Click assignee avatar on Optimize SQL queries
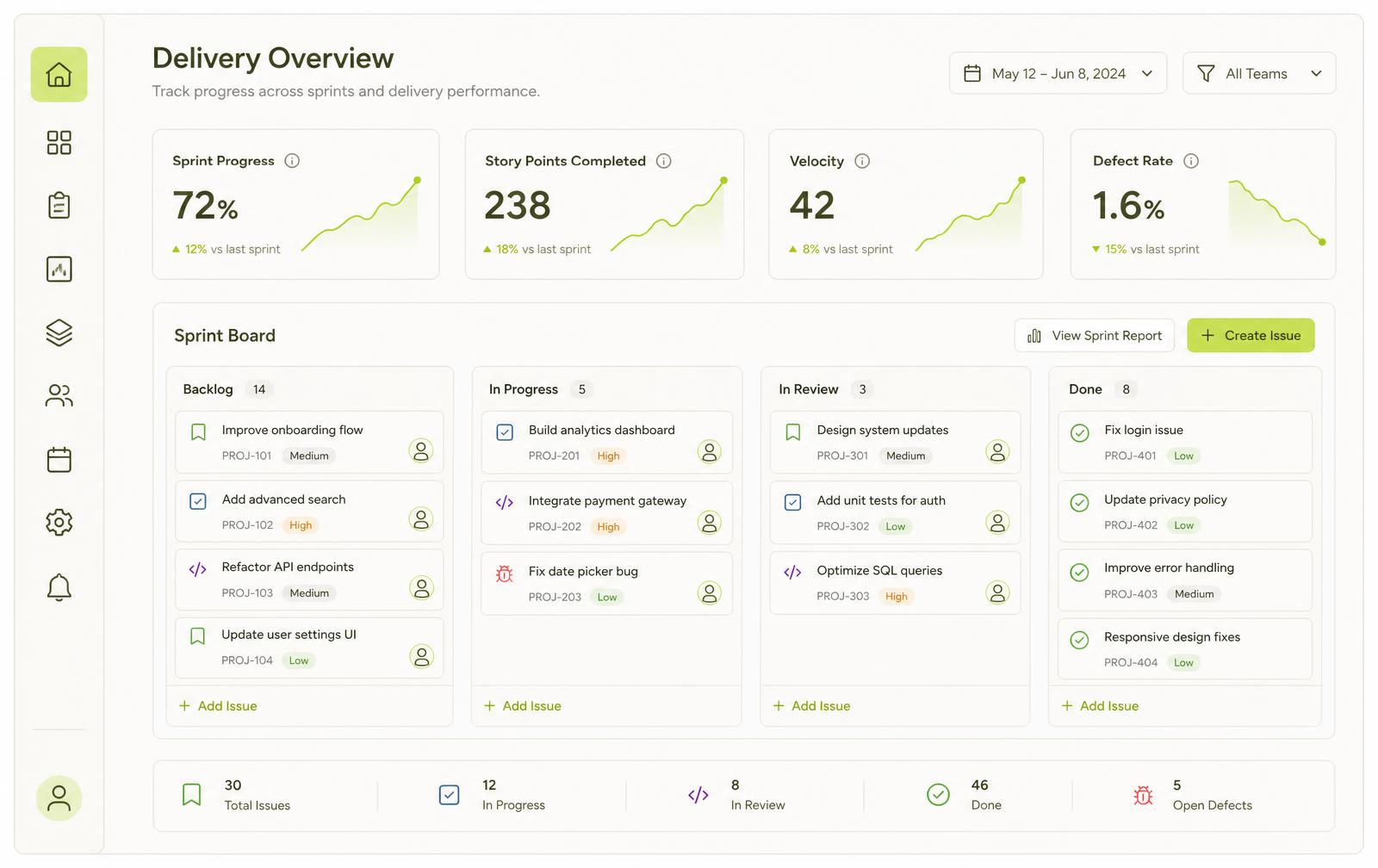The image size is (1378, 868). 997,592
